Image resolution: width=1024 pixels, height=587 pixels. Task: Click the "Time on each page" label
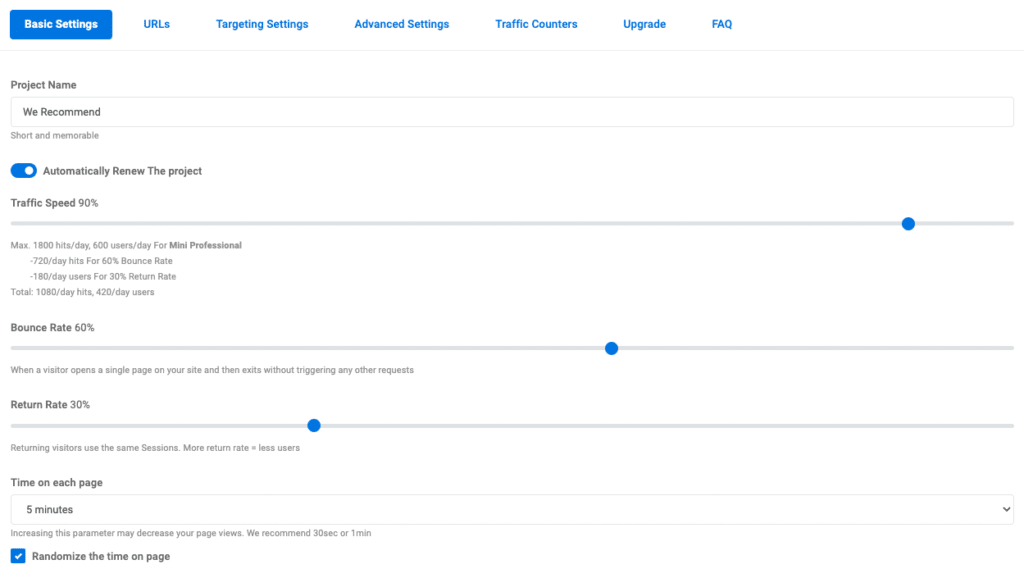point(56,483)
